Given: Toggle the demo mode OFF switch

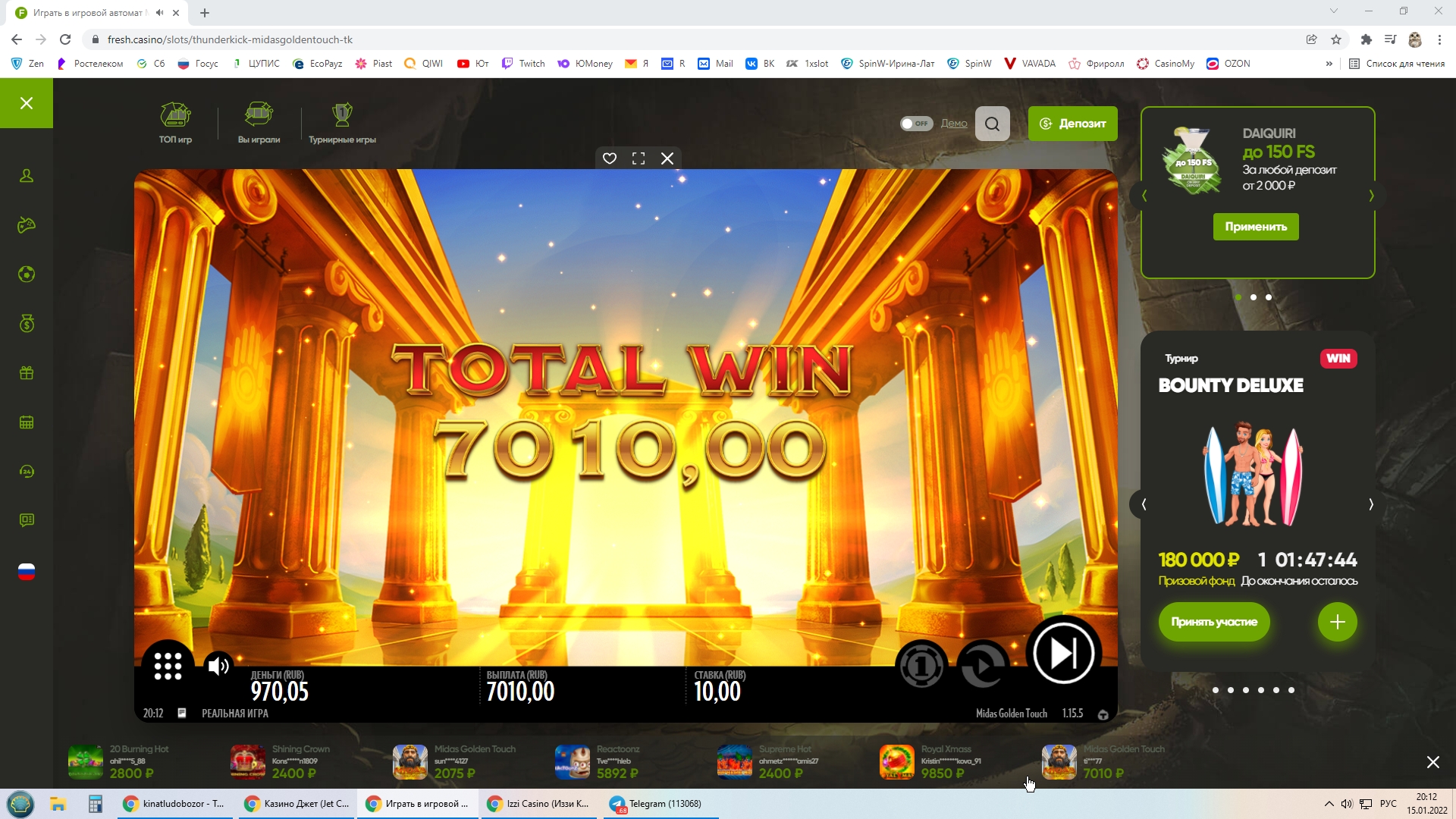Looking at the screenshot, I should pos(916,124).
